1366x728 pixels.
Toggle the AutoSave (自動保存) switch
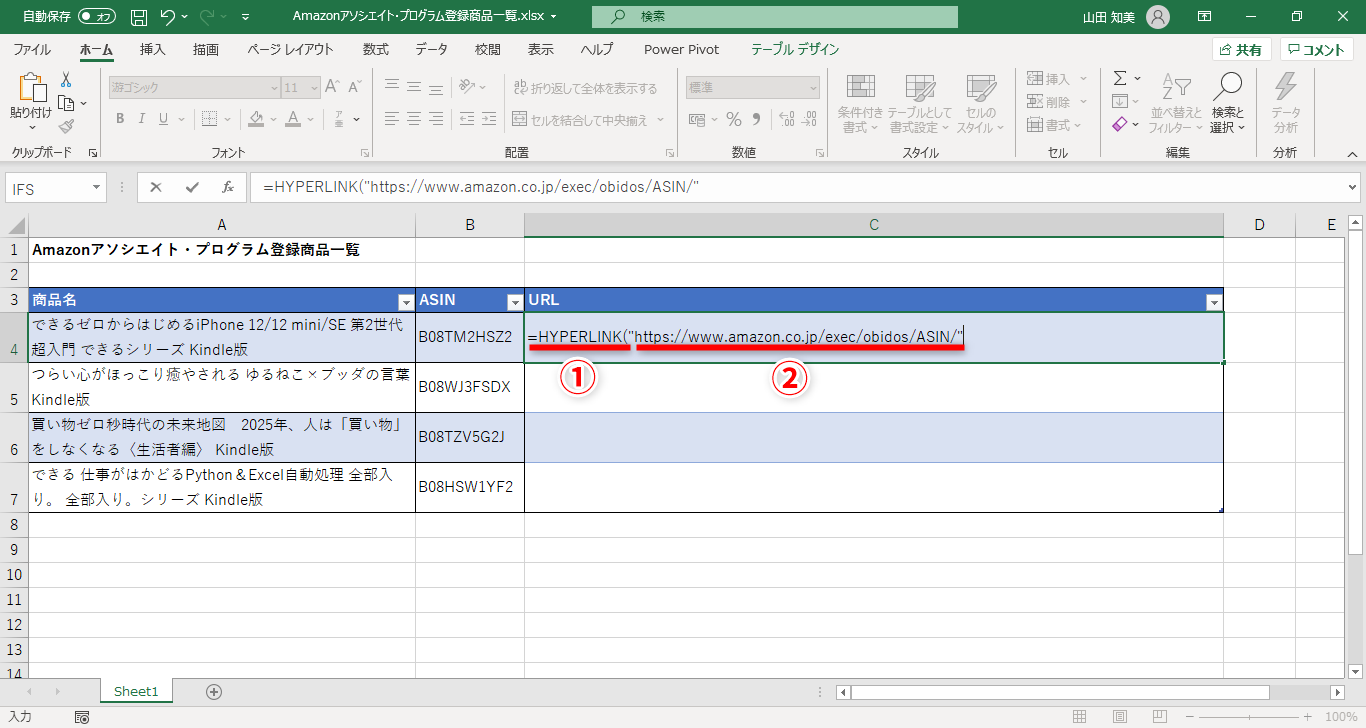(97, 17)
